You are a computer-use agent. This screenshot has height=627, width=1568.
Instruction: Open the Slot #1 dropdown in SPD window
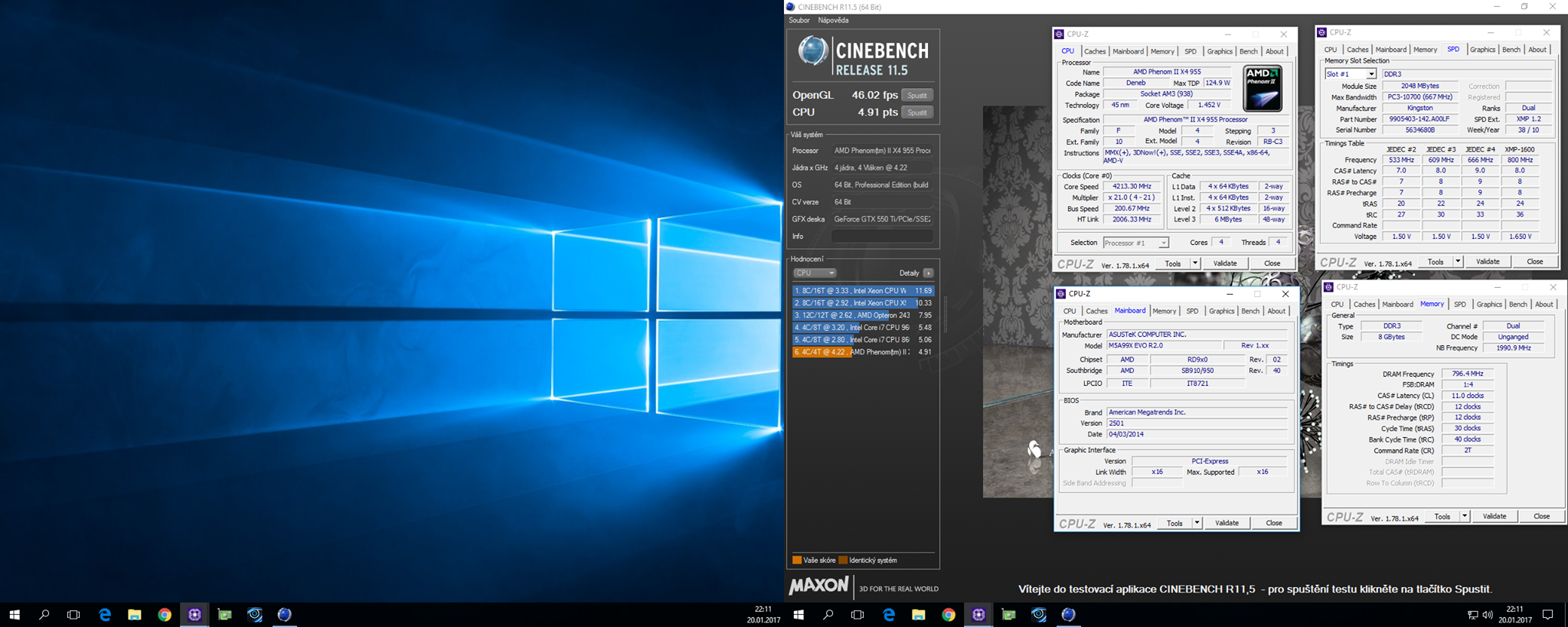pyautogui.click(x=1351, y=74)
